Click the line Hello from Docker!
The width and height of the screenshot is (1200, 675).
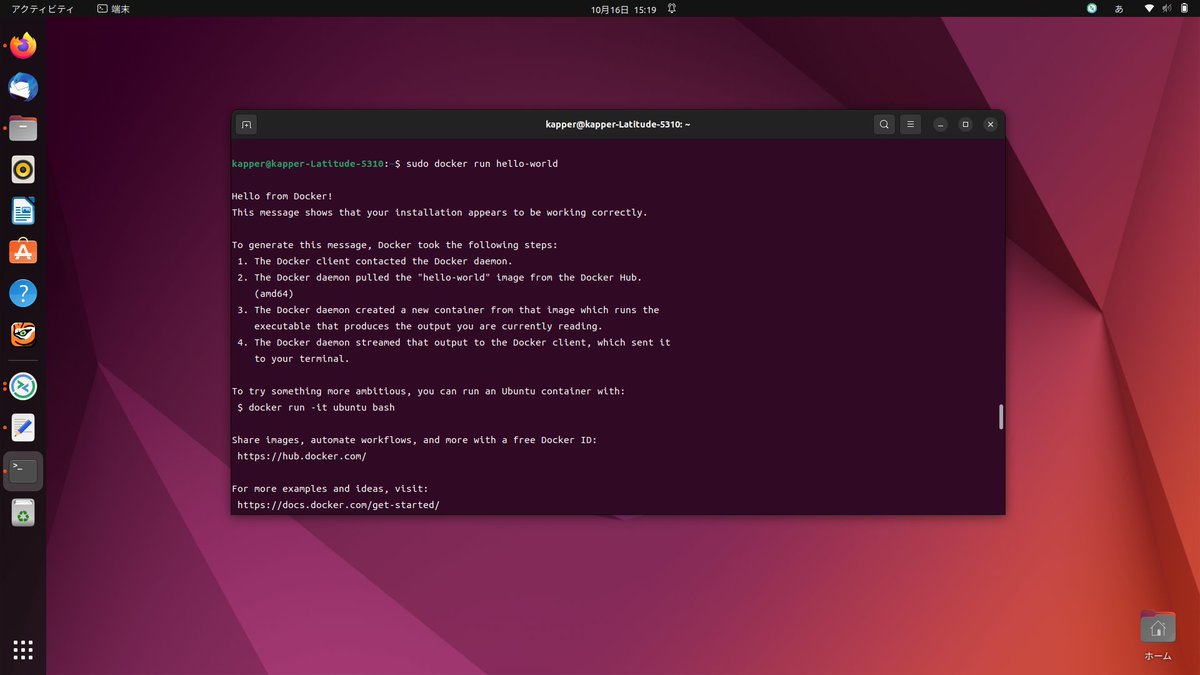[x=282, y=196]
